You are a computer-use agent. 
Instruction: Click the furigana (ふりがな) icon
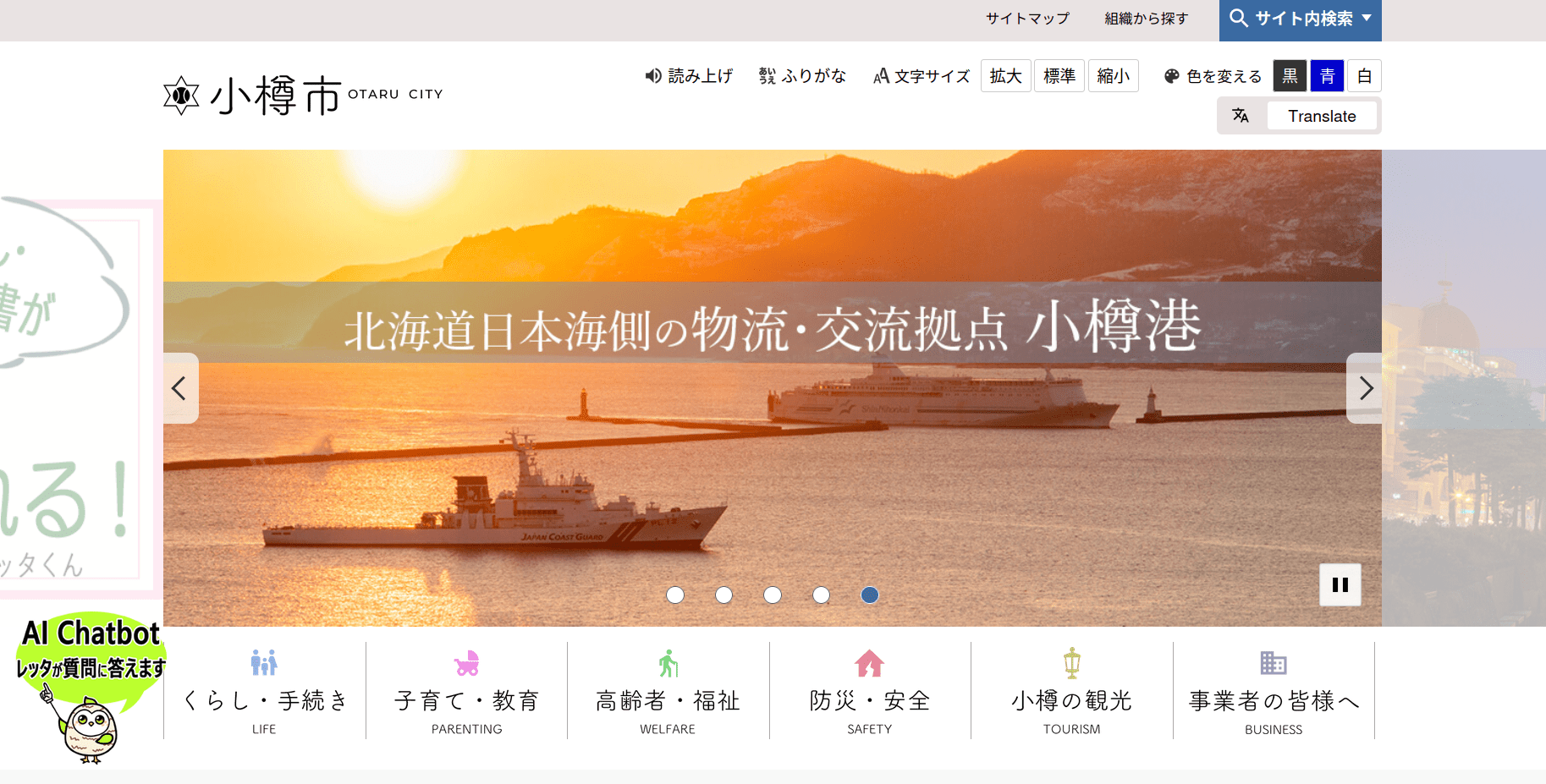tap(767, 76)
